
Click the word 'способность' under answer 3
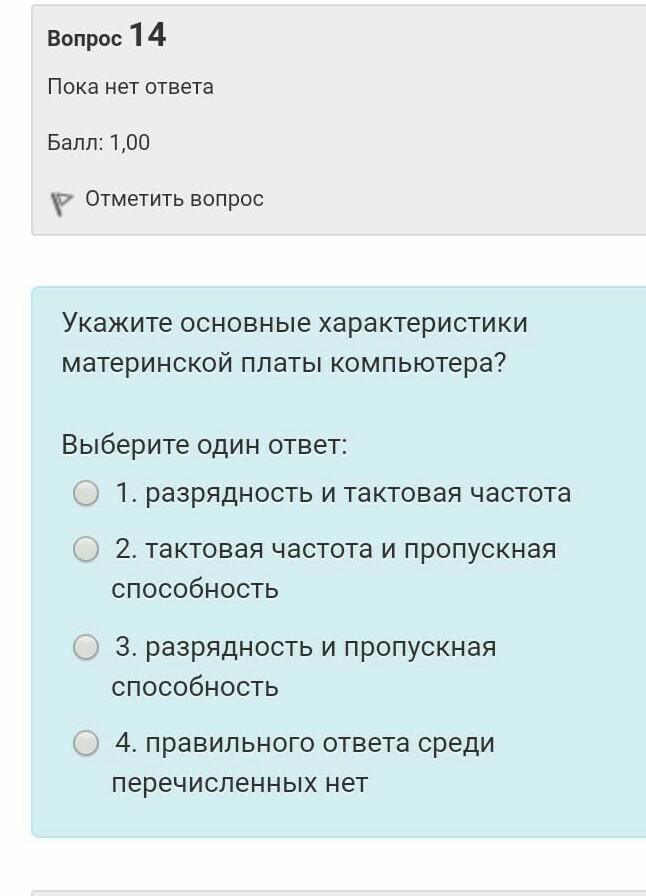click(195, 687)
